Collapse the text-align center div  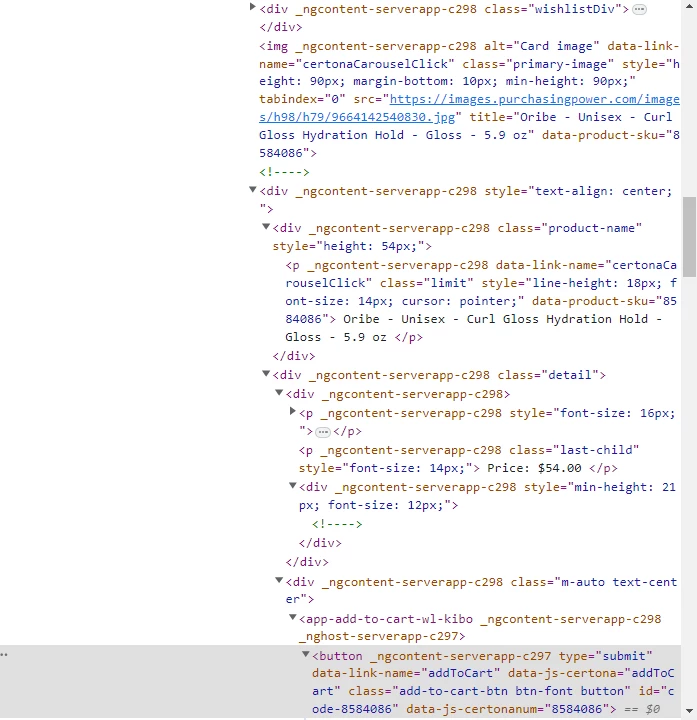pyautogui.click(x=252, y=189)
